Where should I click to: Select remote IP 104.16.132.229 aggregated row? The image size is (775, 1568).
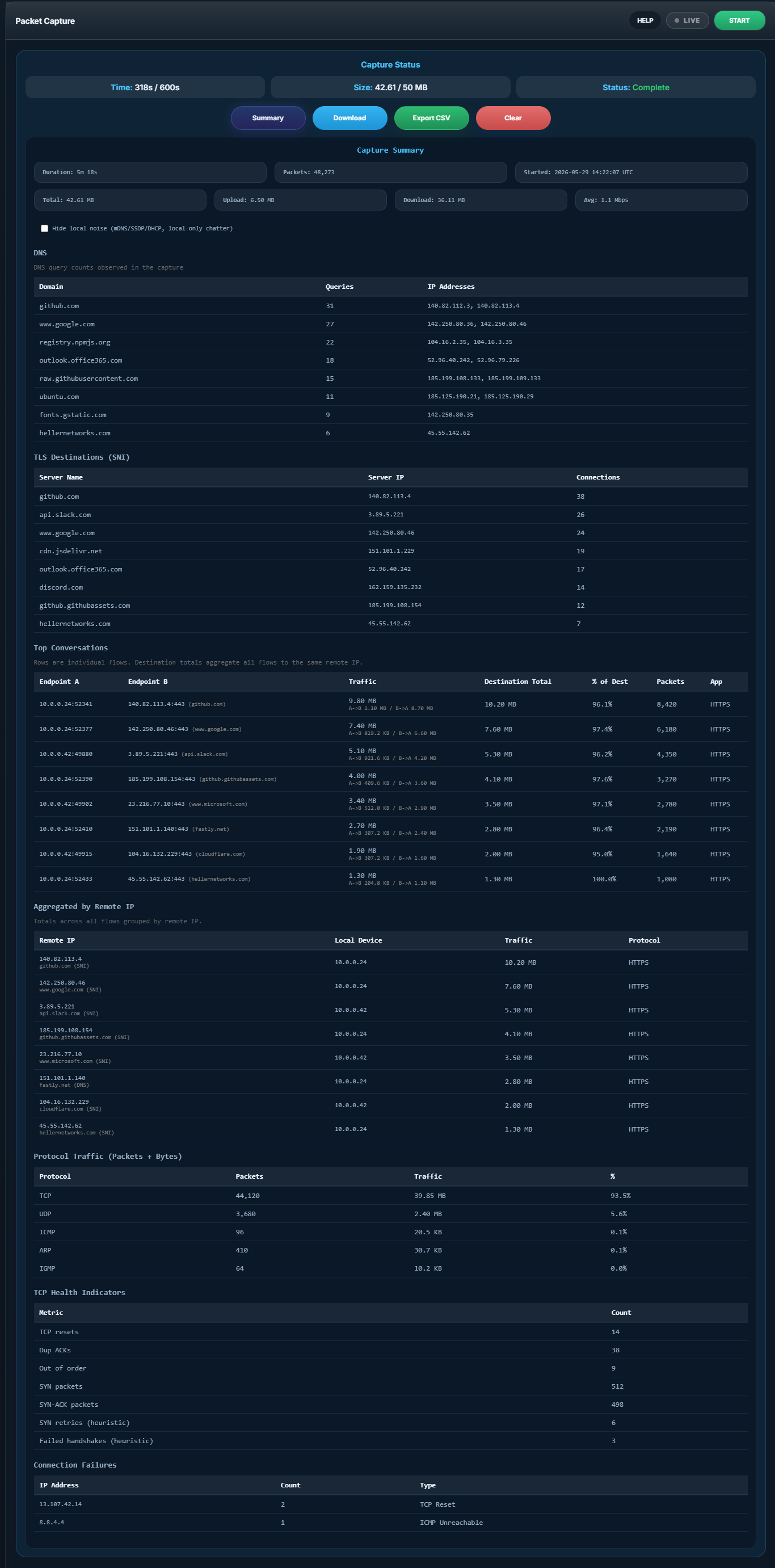[390, 1105]
